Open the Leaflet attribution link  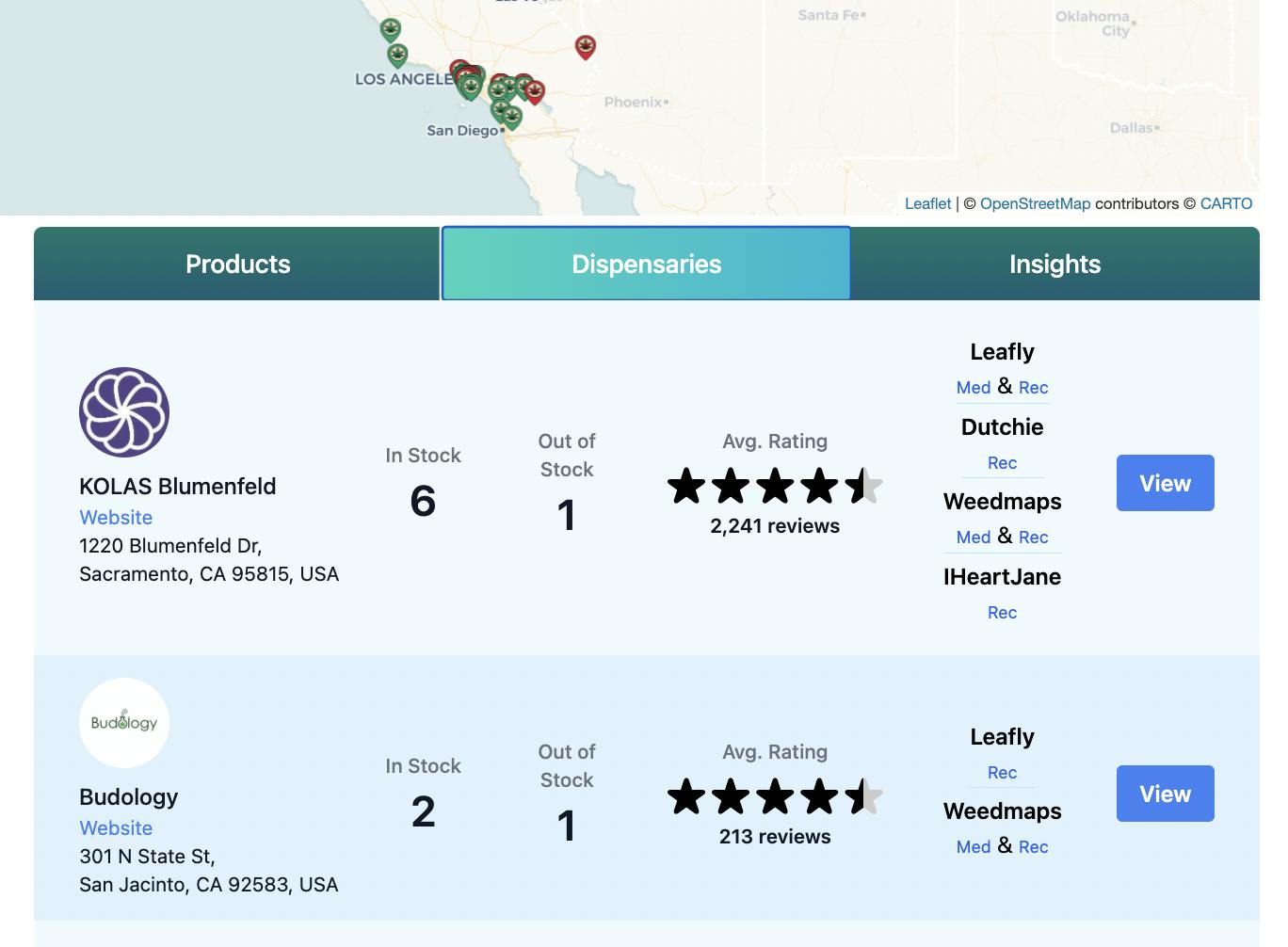coord(928,203)
